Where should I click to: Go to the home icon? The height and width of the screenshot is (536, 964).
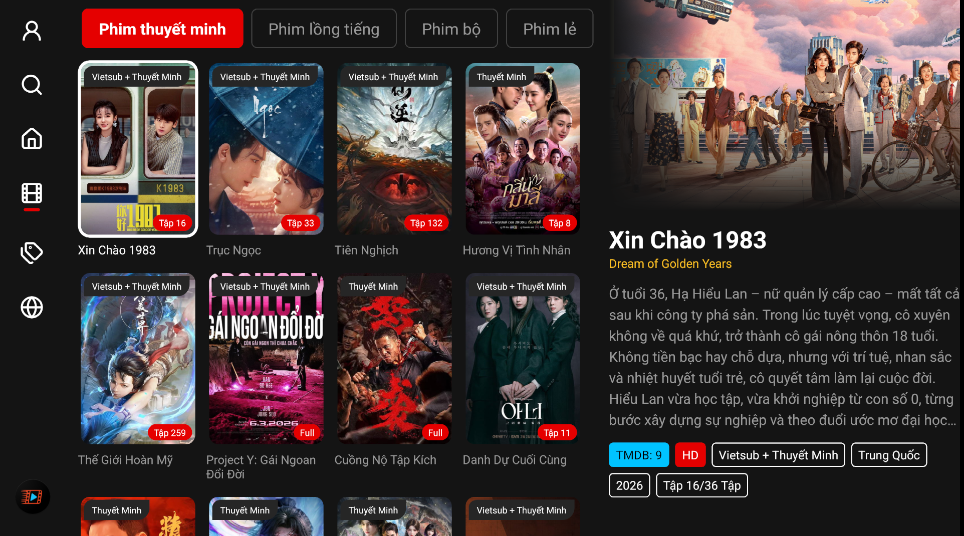click(x=32, y=139)
